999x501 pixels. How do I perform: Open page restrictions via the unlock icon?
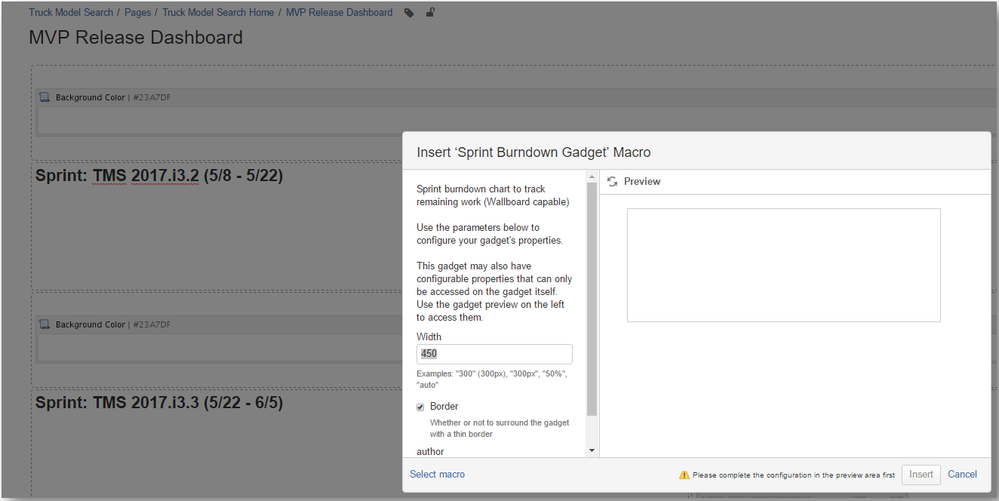431,13
